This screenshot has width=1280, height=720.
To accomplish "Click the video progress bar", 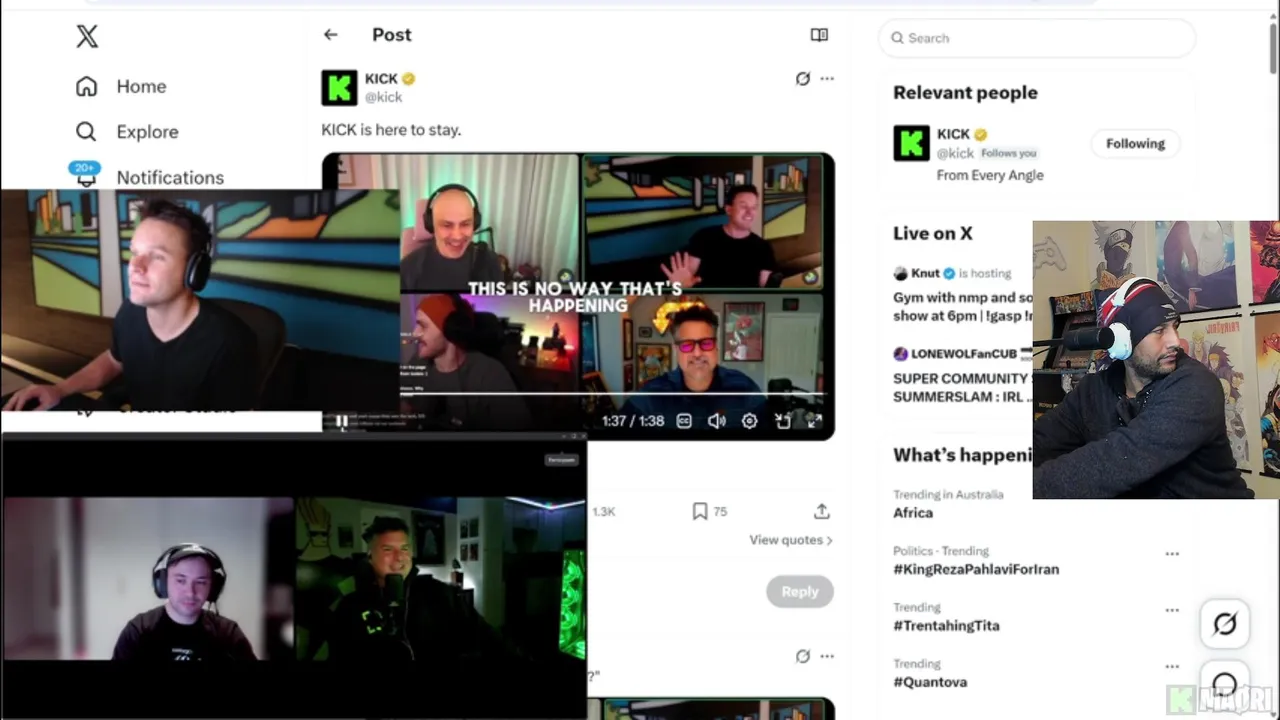I will pyautogui.click(x=612, y=394).
